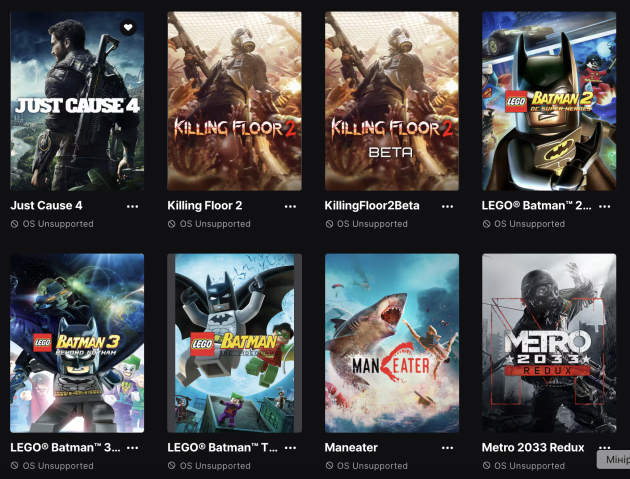Click the LEGO® Batman™ 2... title text
This screenshot has width=630, height=479.
[536, 206]
